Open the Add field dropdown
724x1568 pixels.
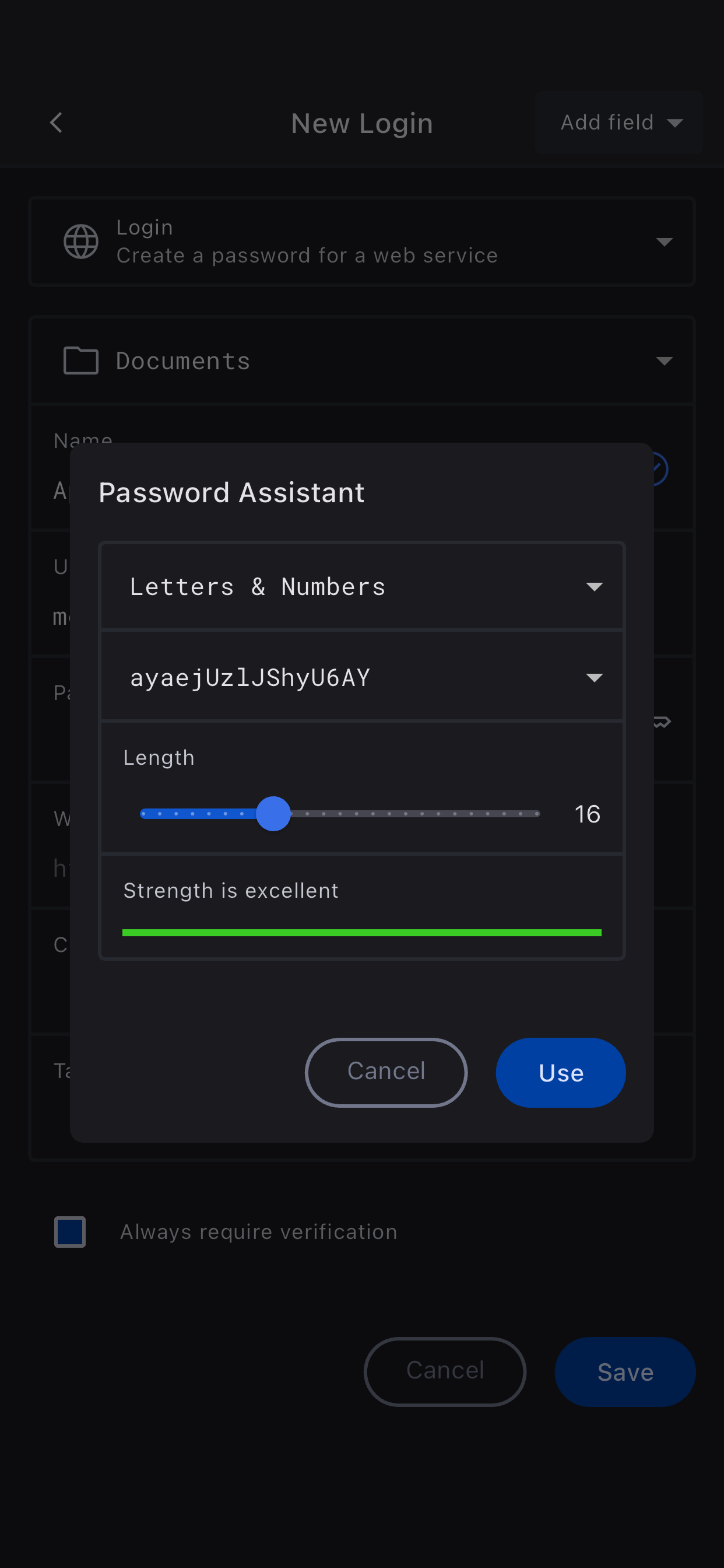coord(618,123)
